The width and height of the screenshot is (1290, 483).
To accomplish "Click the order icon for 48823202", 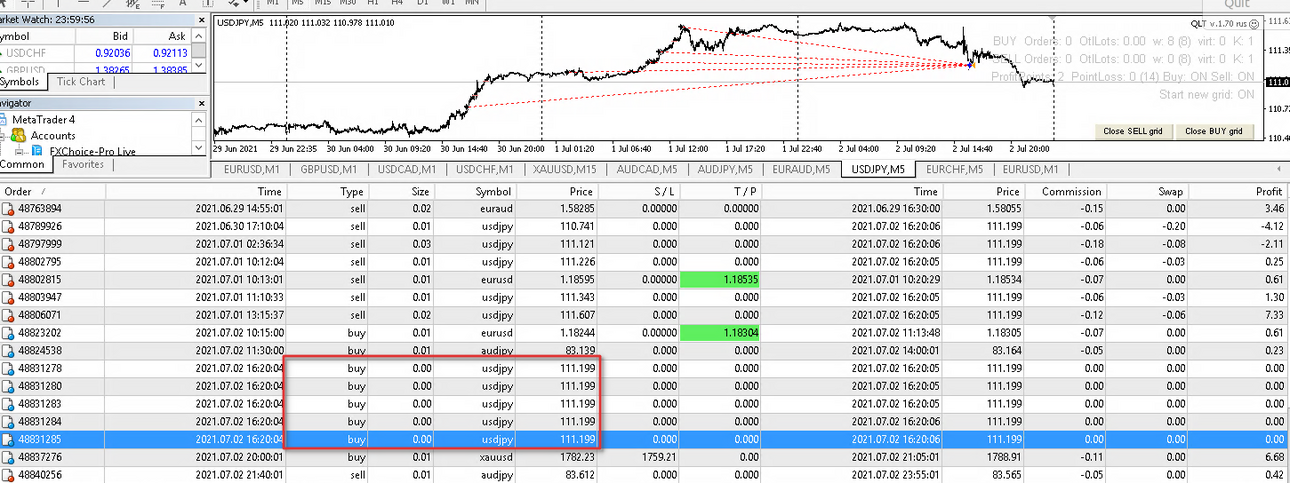I will [9, 333].
